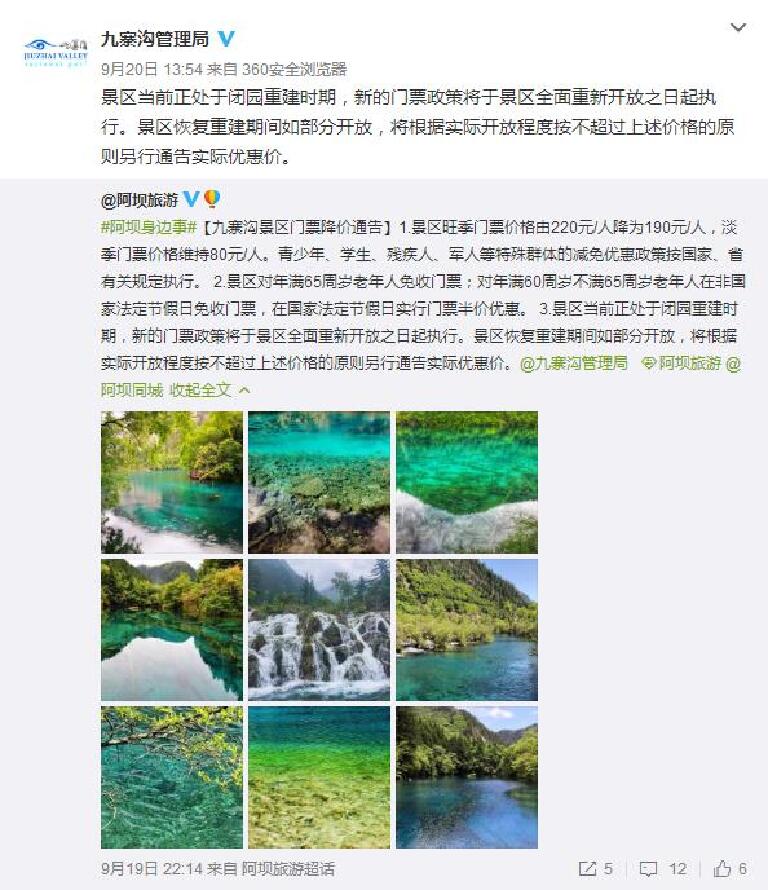Click the balloon badge icon beside @阿坝旅游
768x890 pixels.
pos(212,199)
